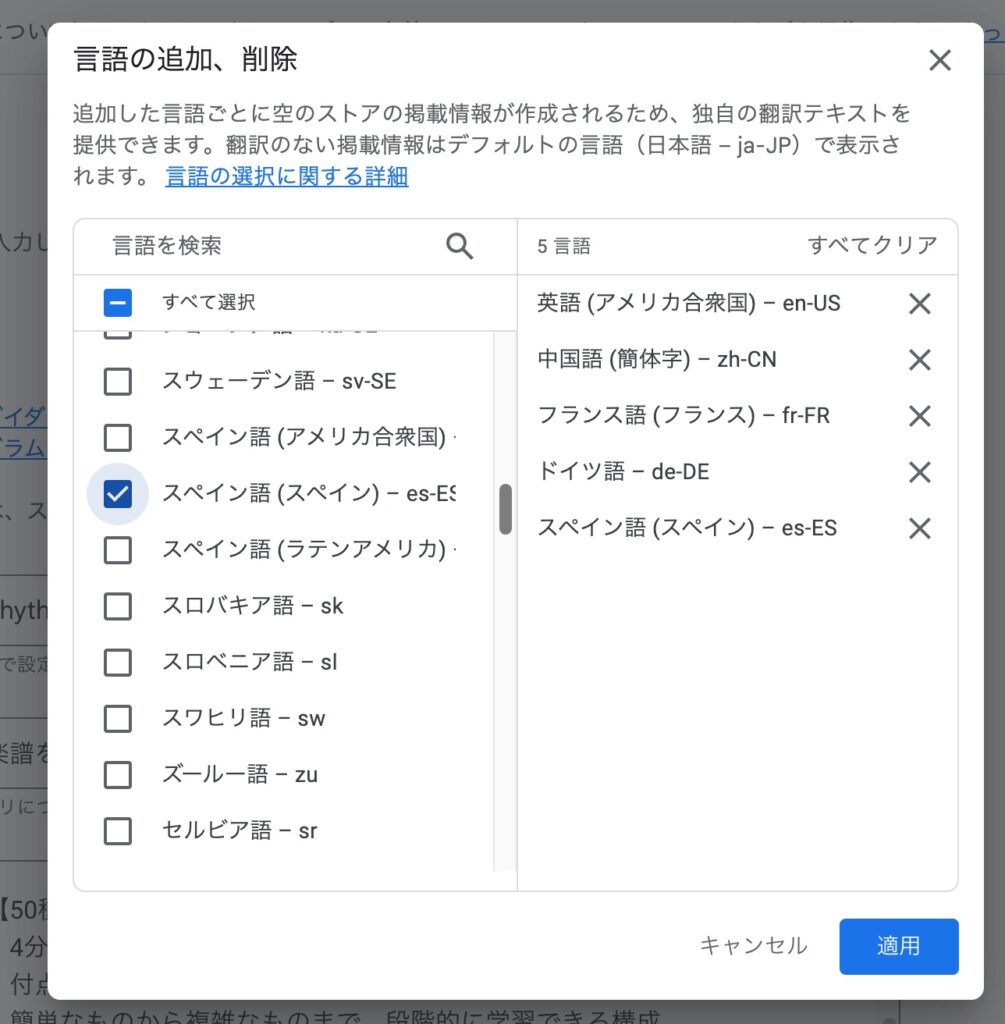
Task: Focus the 言語を検索 search field
Action: 270,246
